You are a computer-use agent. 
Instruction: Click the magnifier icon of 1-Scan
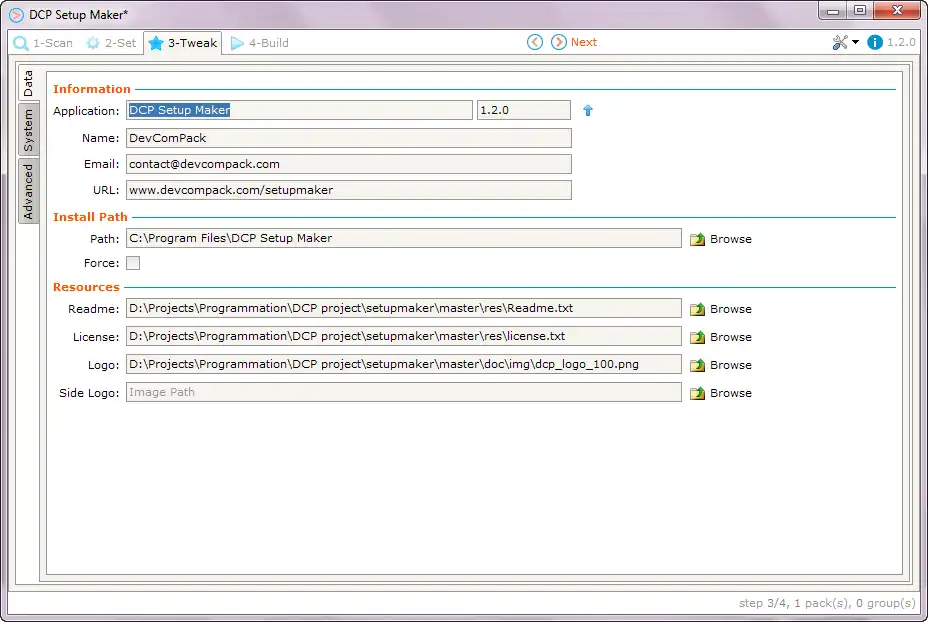(x=21, y=43)
